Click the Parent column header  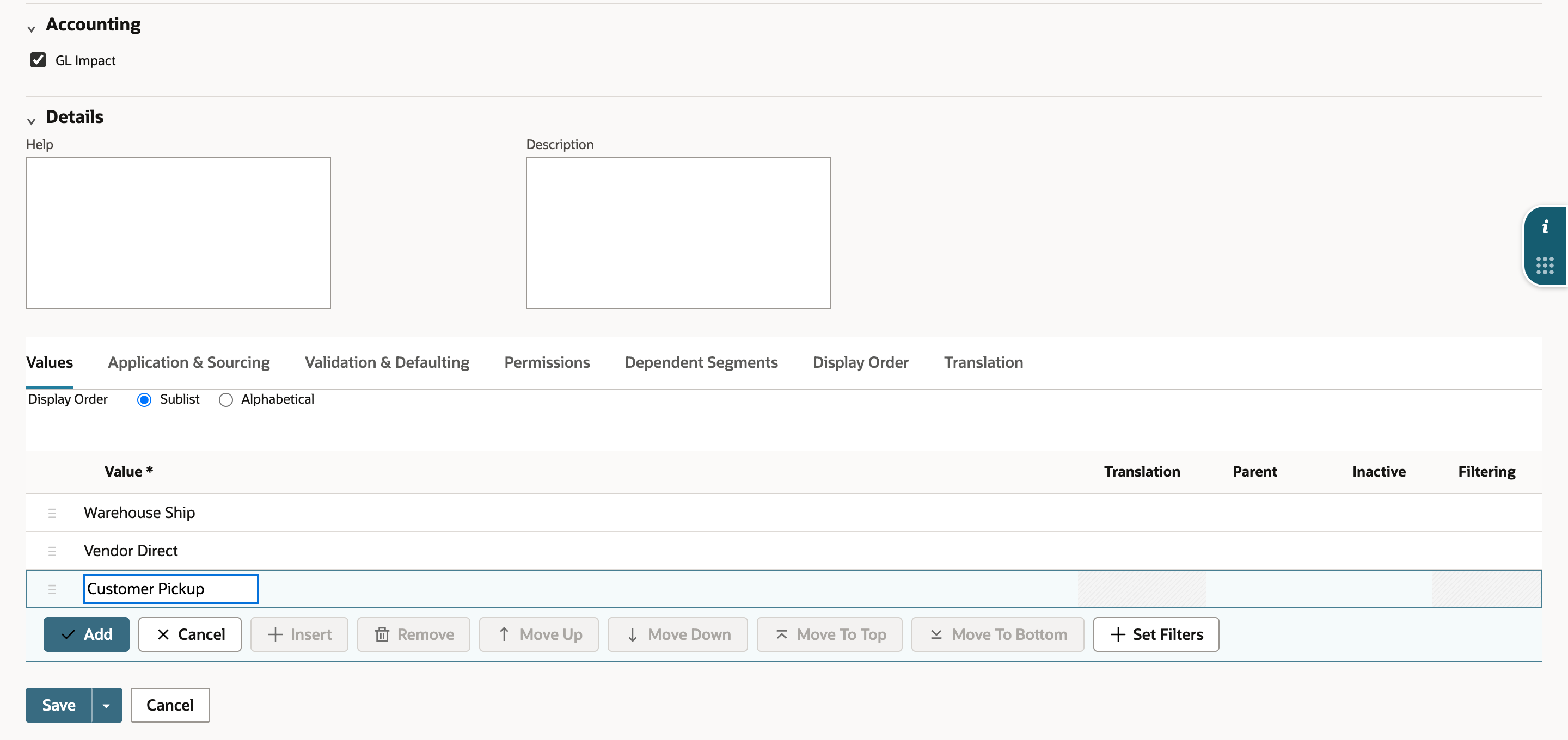tap(1255, 472)
